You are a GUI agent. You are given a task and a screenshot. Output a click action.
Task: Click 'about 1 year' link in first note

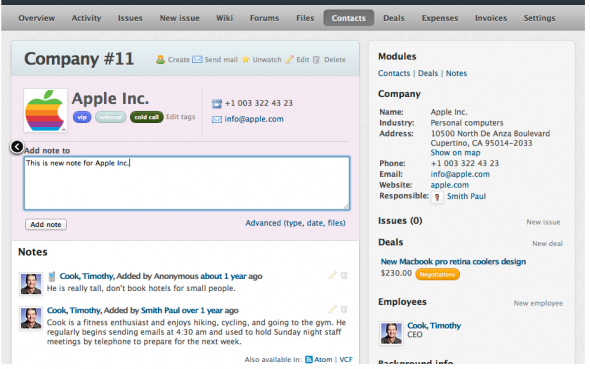tap(224, 276)
